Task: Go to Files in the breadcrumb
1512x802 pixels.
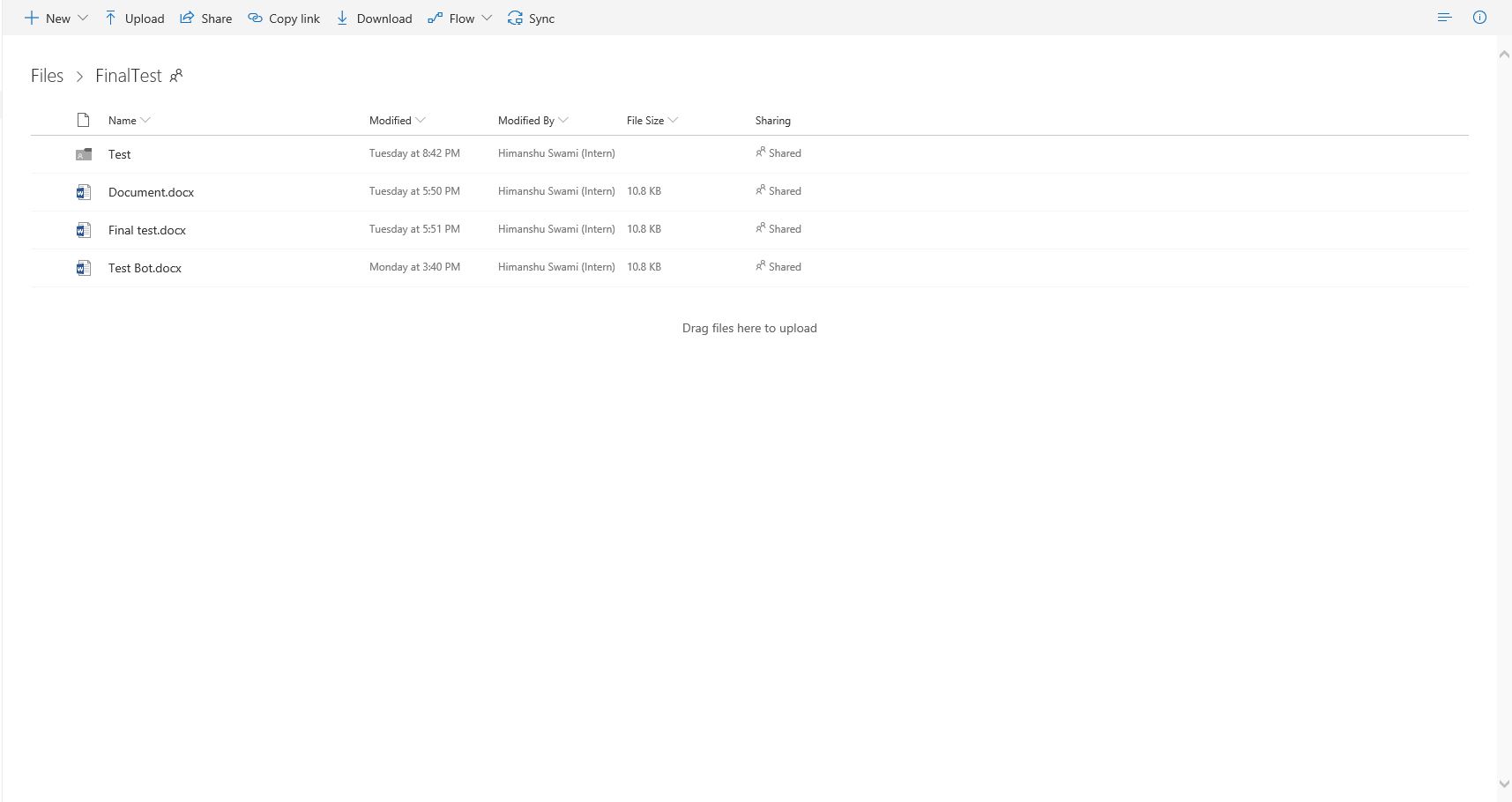Action: pos(47,76)
